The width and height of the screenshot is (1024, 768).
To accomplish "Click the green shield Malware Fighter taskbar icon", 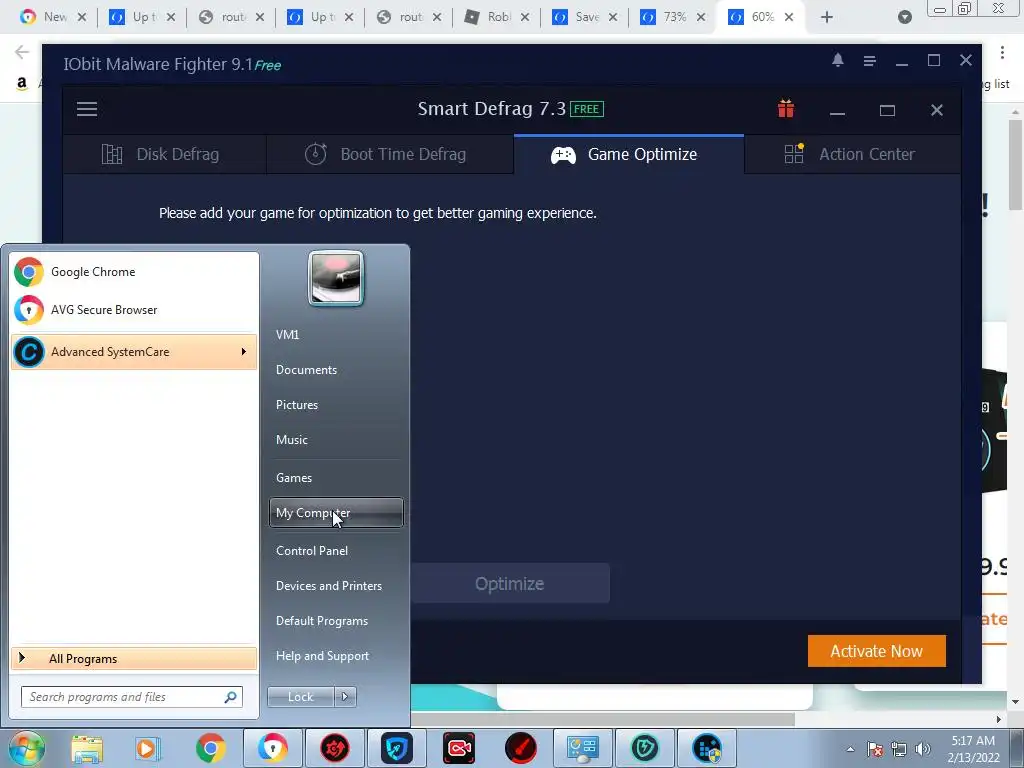I will [645, 748].
